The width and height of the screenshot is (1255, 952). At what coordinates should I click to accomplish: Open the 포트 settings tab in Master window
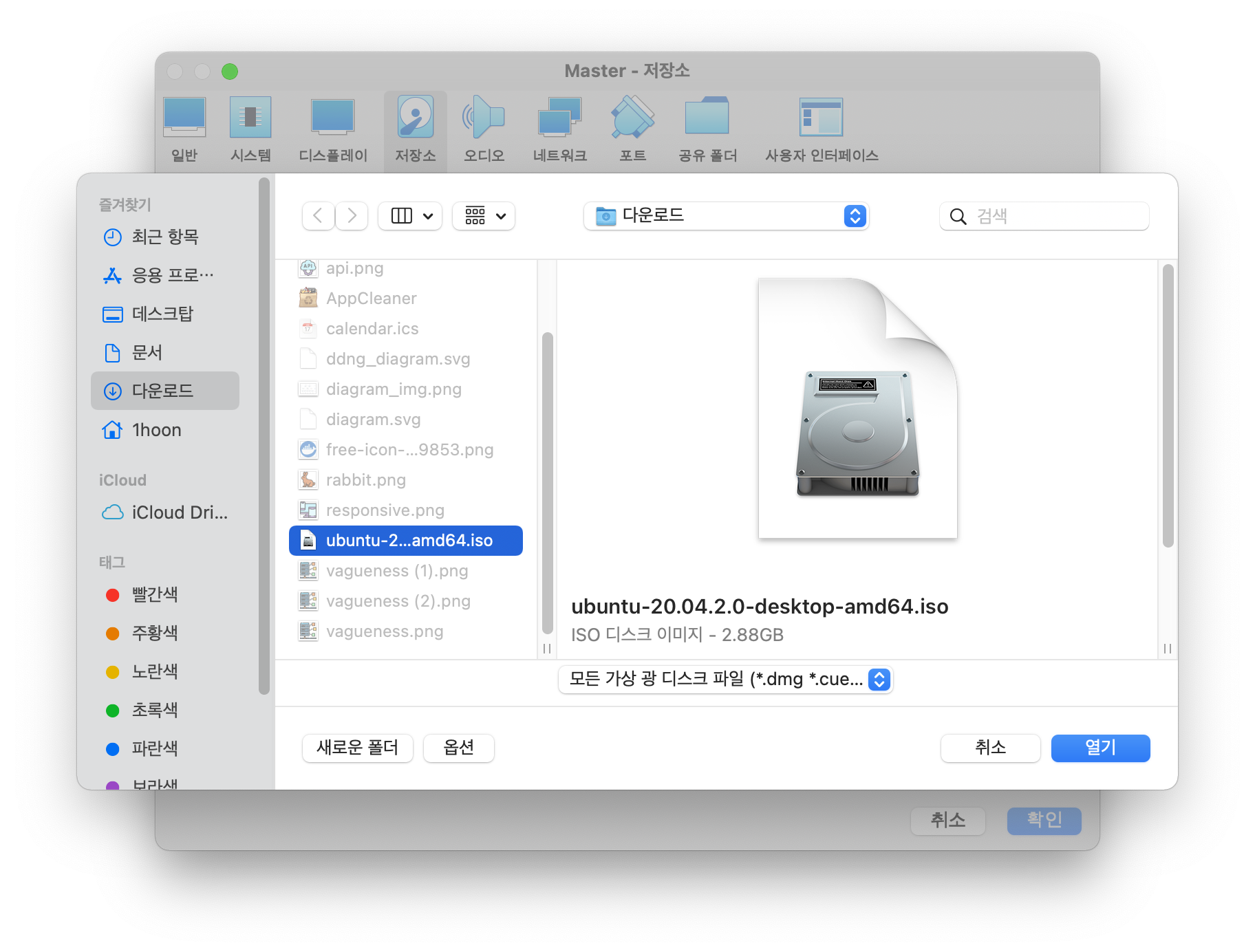(x=633, y=130)
